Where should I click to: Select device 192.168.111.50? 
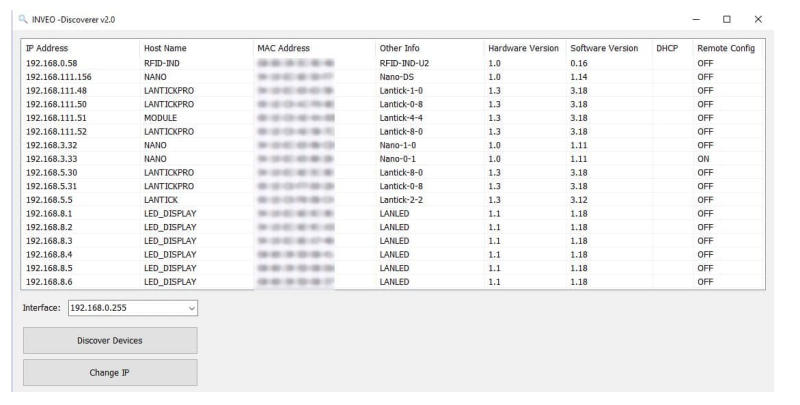[393, 104]
